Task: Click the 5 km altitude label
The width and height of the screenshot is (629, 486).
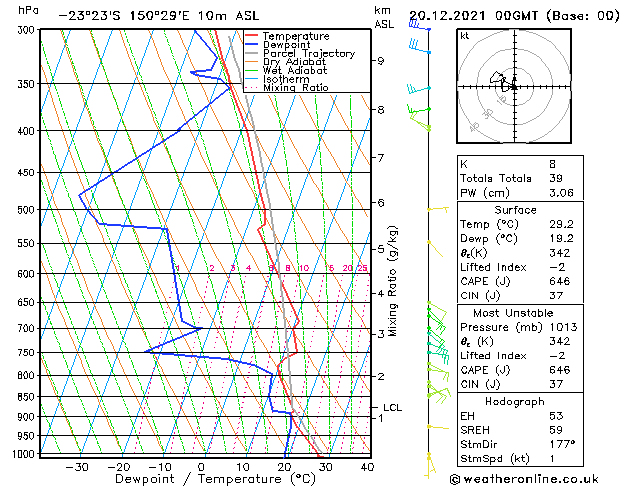Action: click(380, 249)
